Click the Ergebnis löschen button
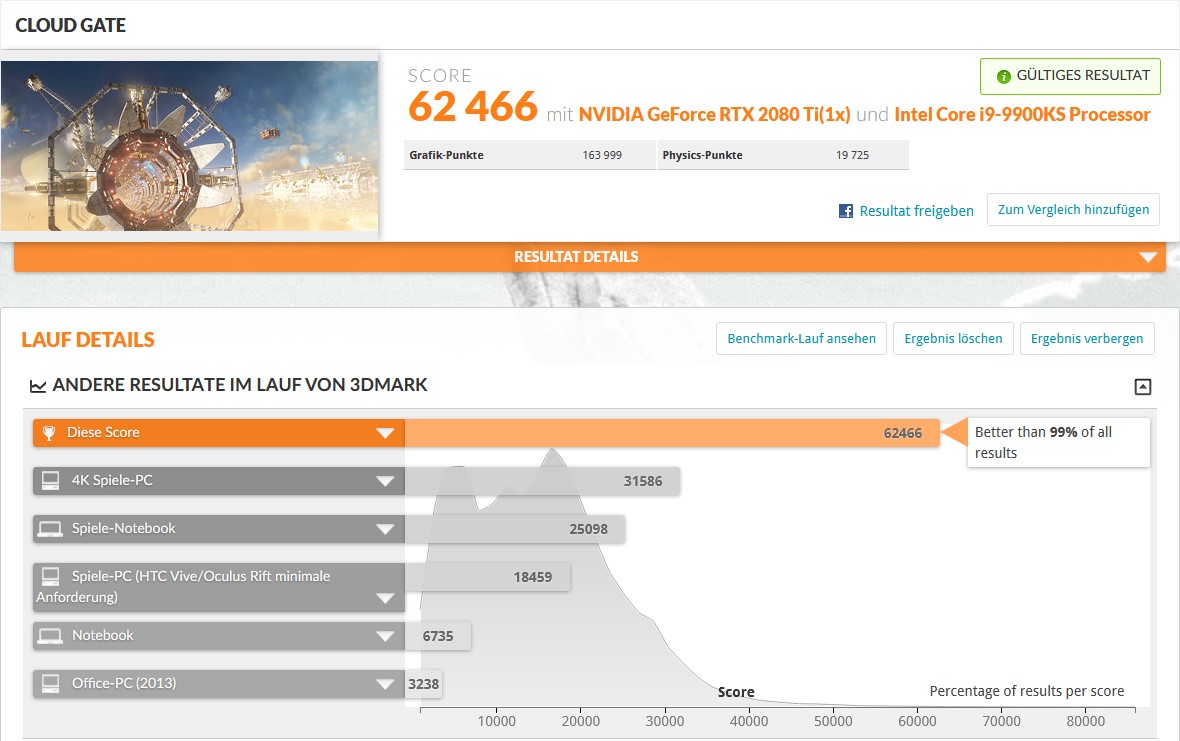 (x=953, y=339)
